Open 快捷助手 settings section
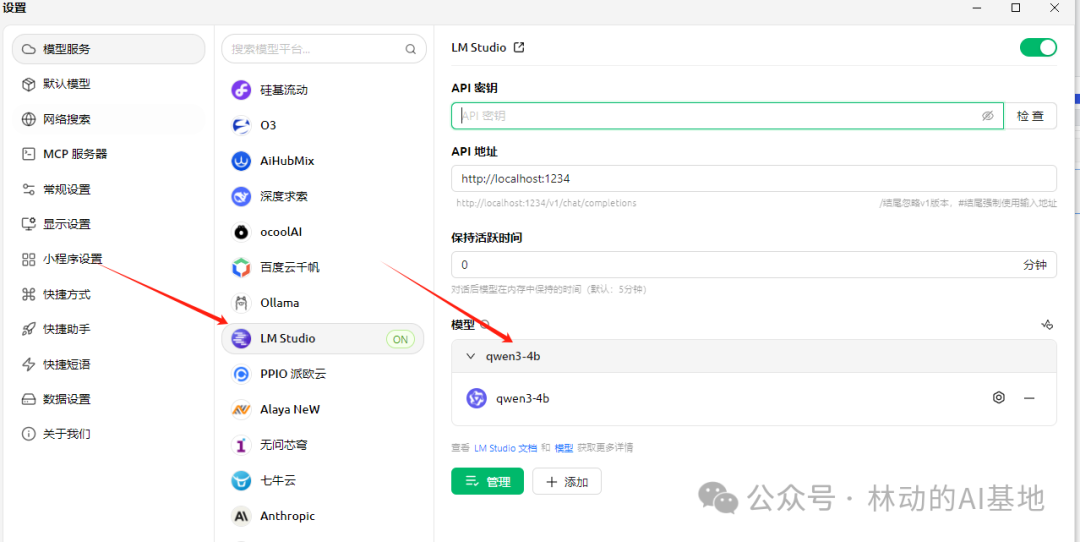The width and height of the screenshot is (1080, 542). pos(109,329)
